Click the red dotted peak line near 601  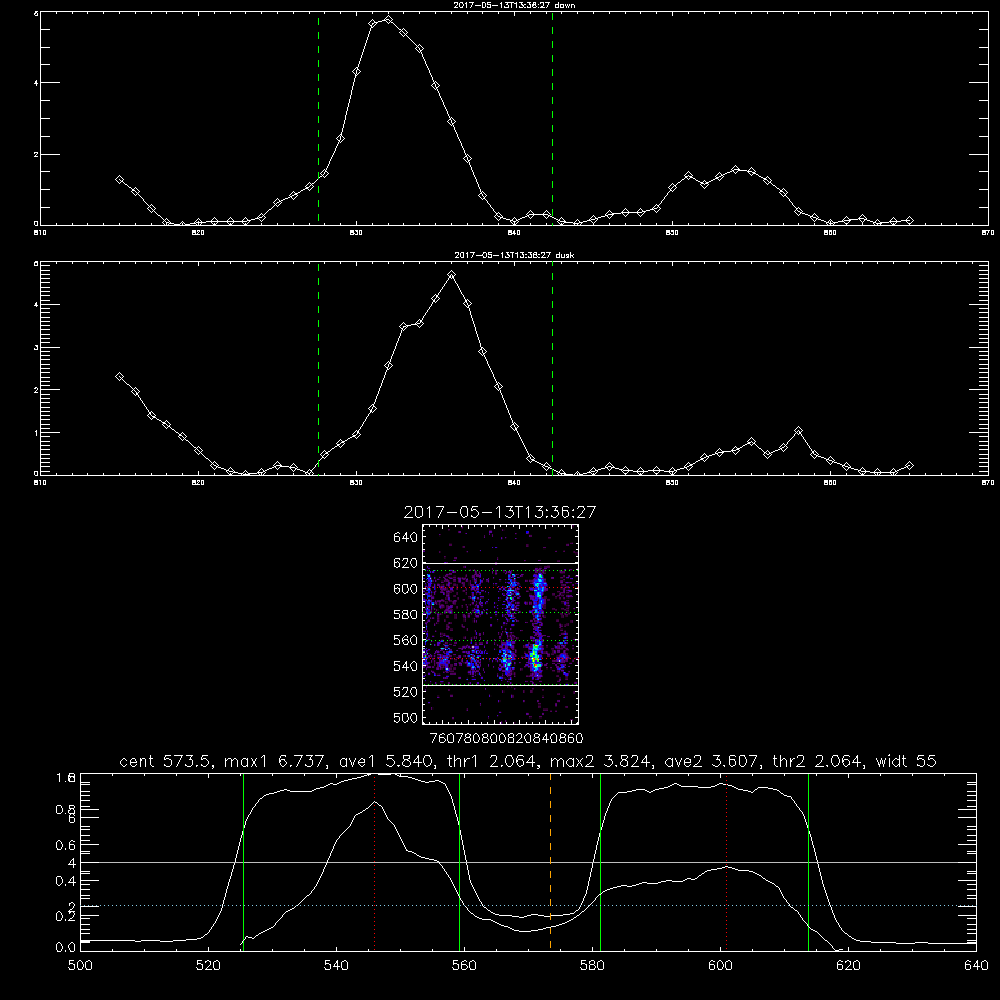coord(726,862)
